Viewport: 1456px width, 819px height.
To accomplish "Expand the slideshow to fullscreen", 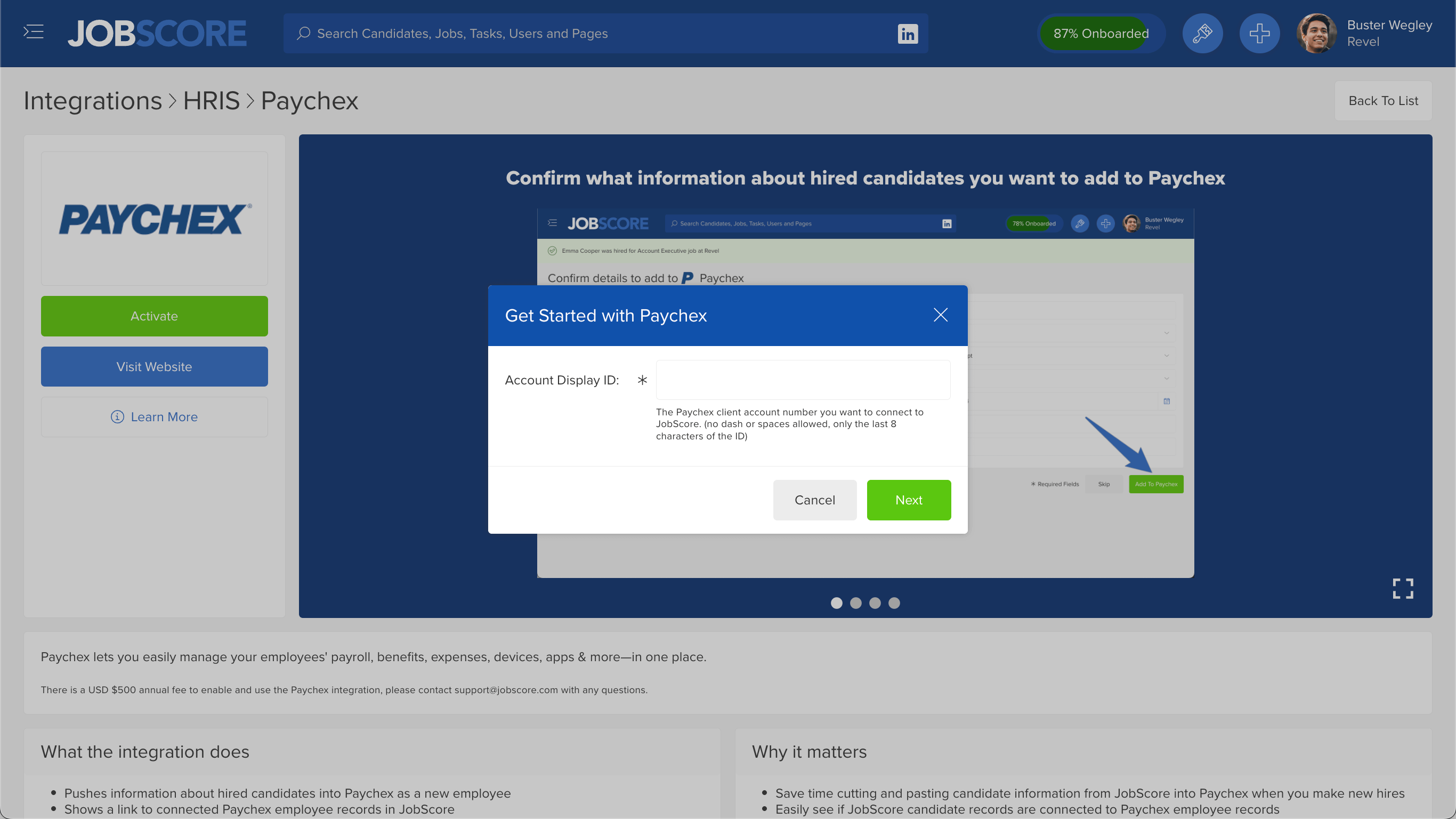I will tap(1402, 588).
